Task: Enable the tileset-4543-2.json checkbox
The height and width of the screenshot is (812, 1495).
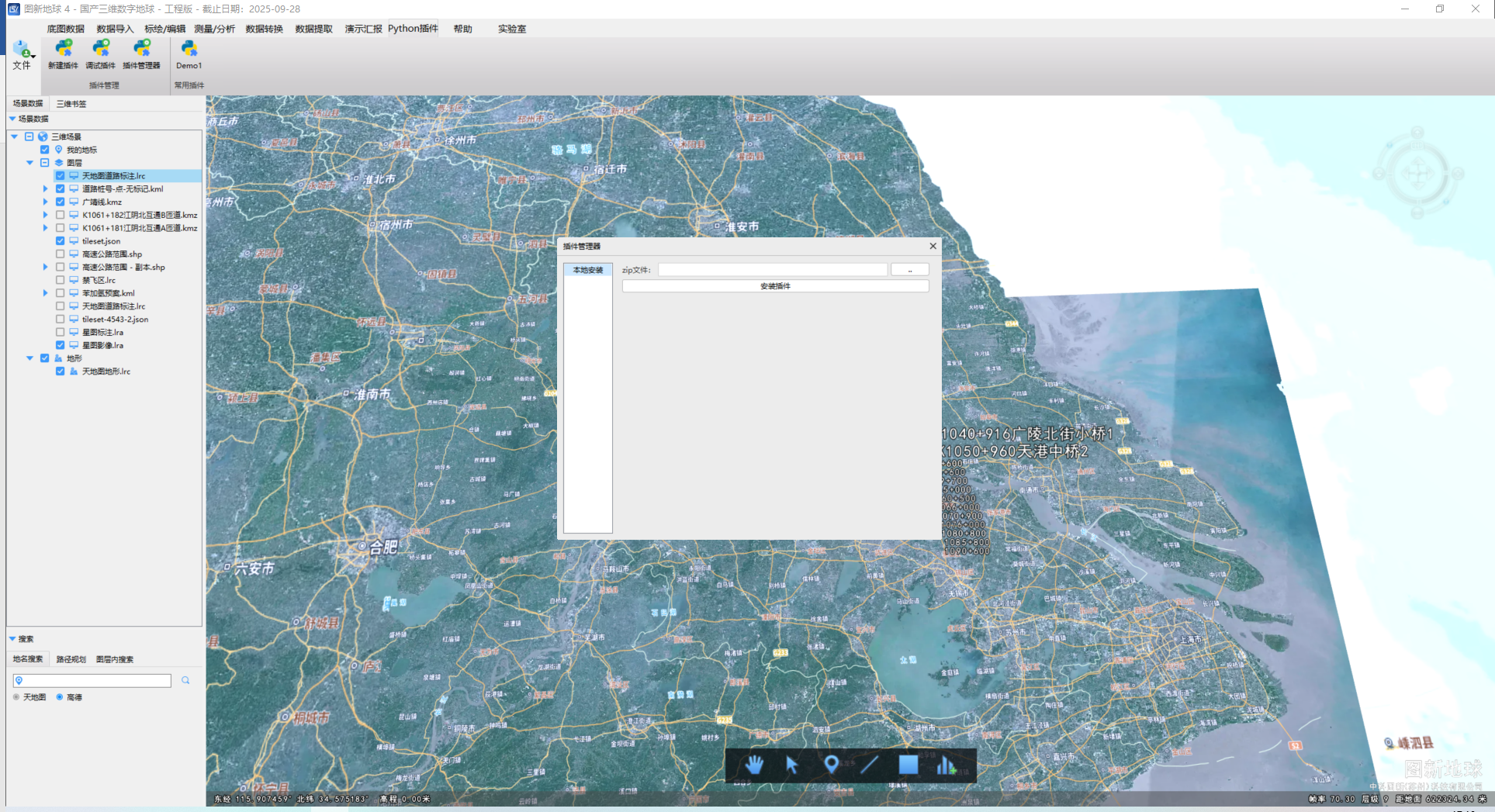Action: click(x=60, y=319)
